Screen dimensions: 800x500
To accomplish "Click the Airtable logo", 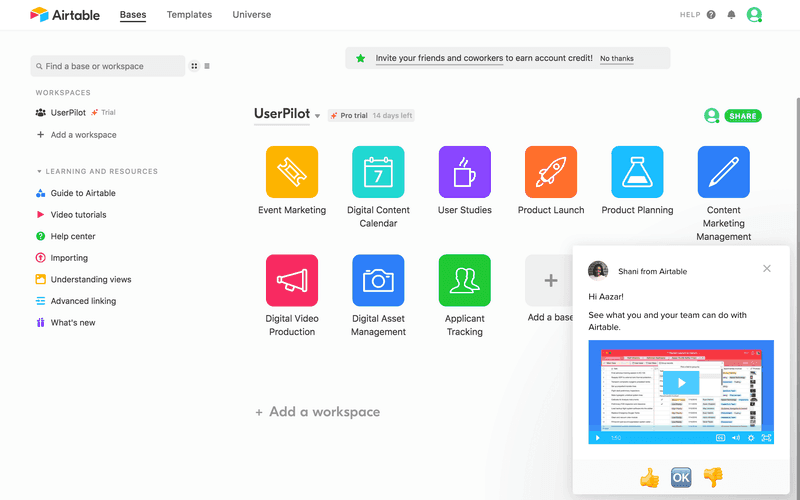I will [65, 15].
